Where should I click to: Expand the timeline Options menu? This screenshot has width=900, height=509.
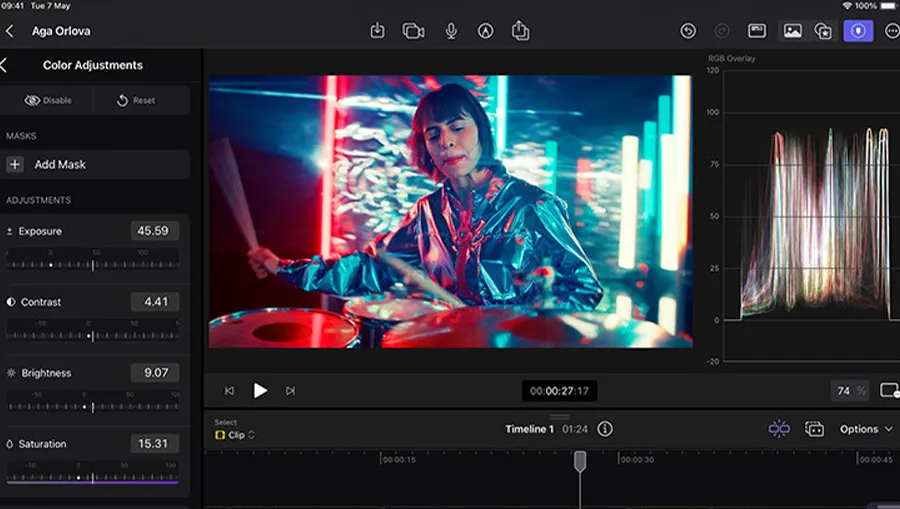[866, 429]
